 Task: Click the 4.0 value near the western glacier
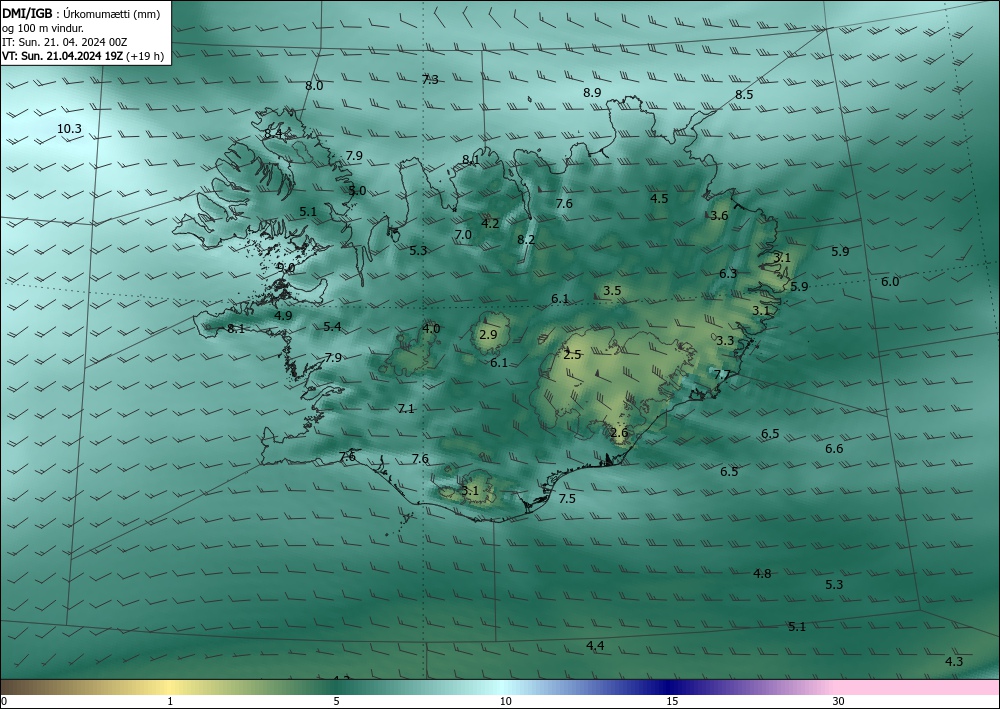pos(431,329)
